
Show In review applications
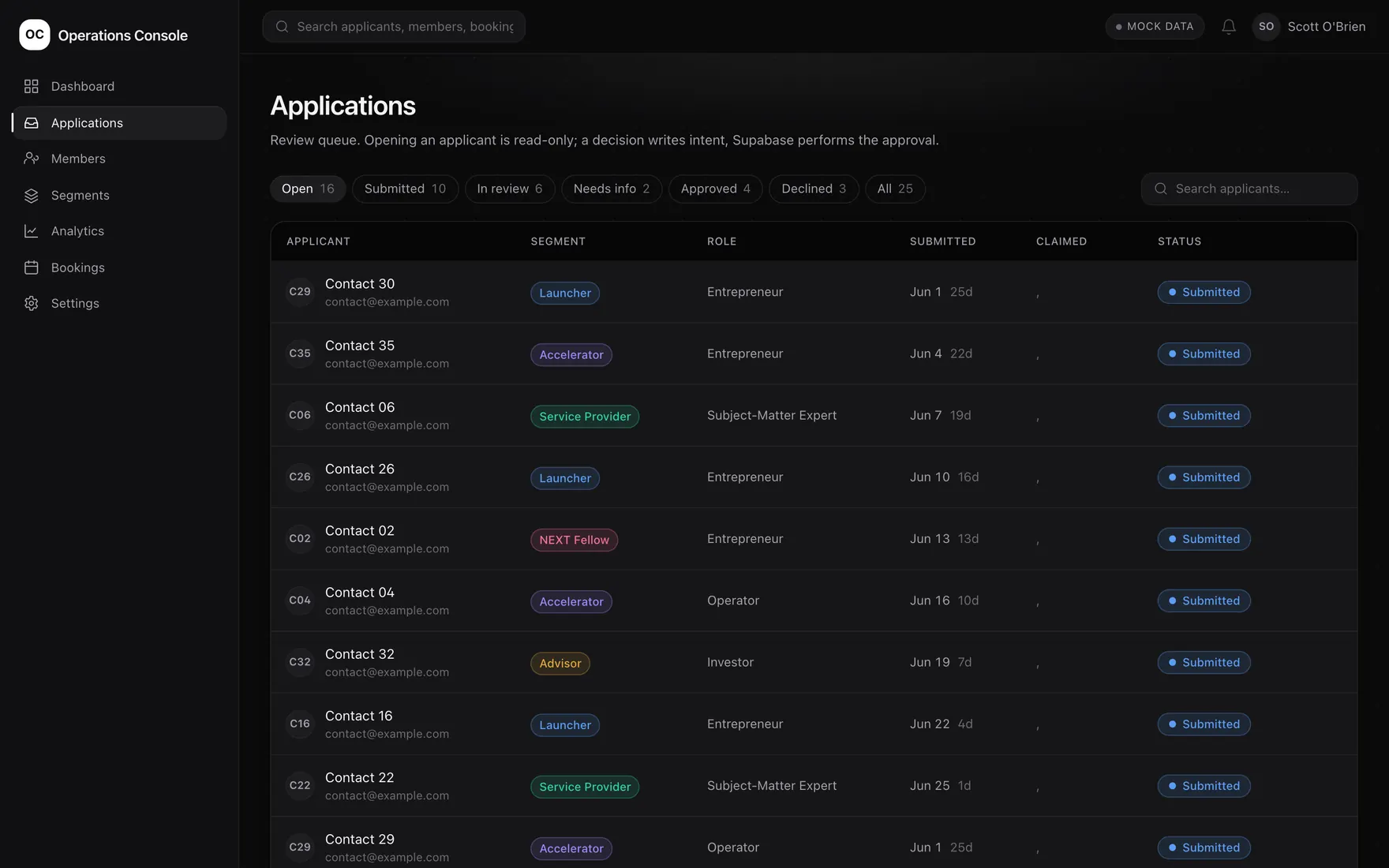coord(510,189)
